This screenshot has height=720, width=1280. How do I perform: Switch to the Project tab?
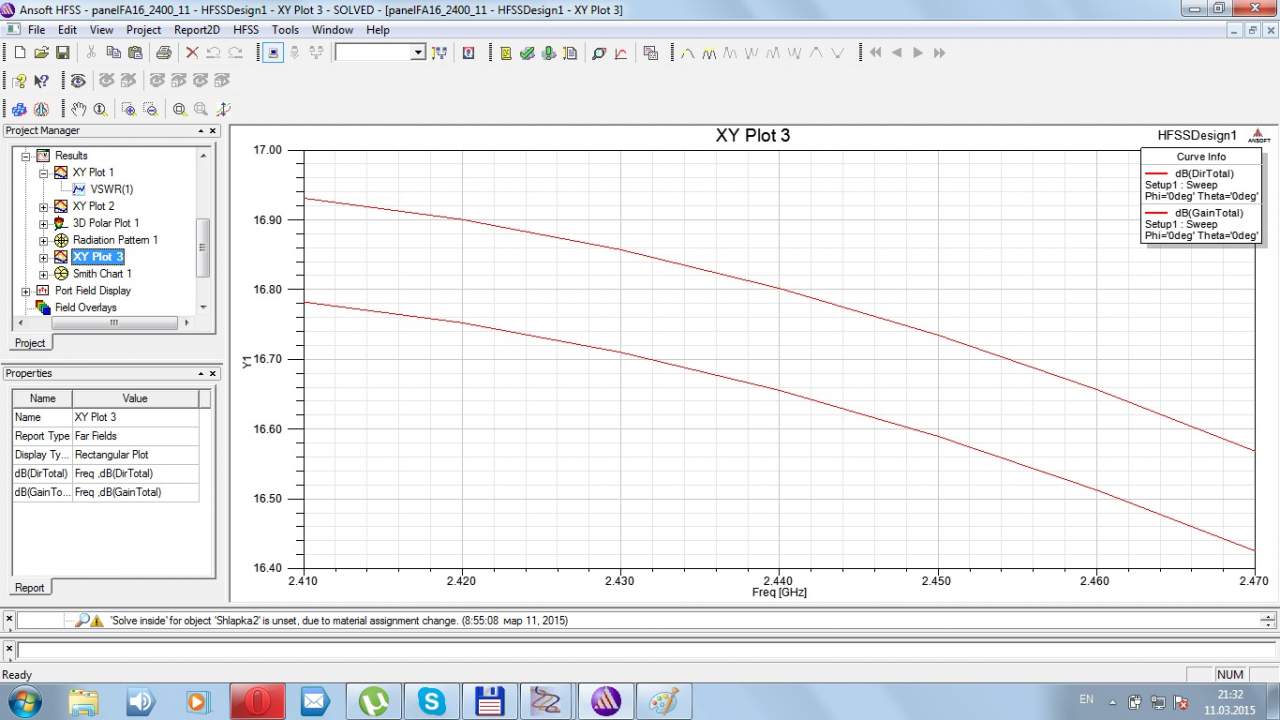pyautogui.click(x=30, y=343)
